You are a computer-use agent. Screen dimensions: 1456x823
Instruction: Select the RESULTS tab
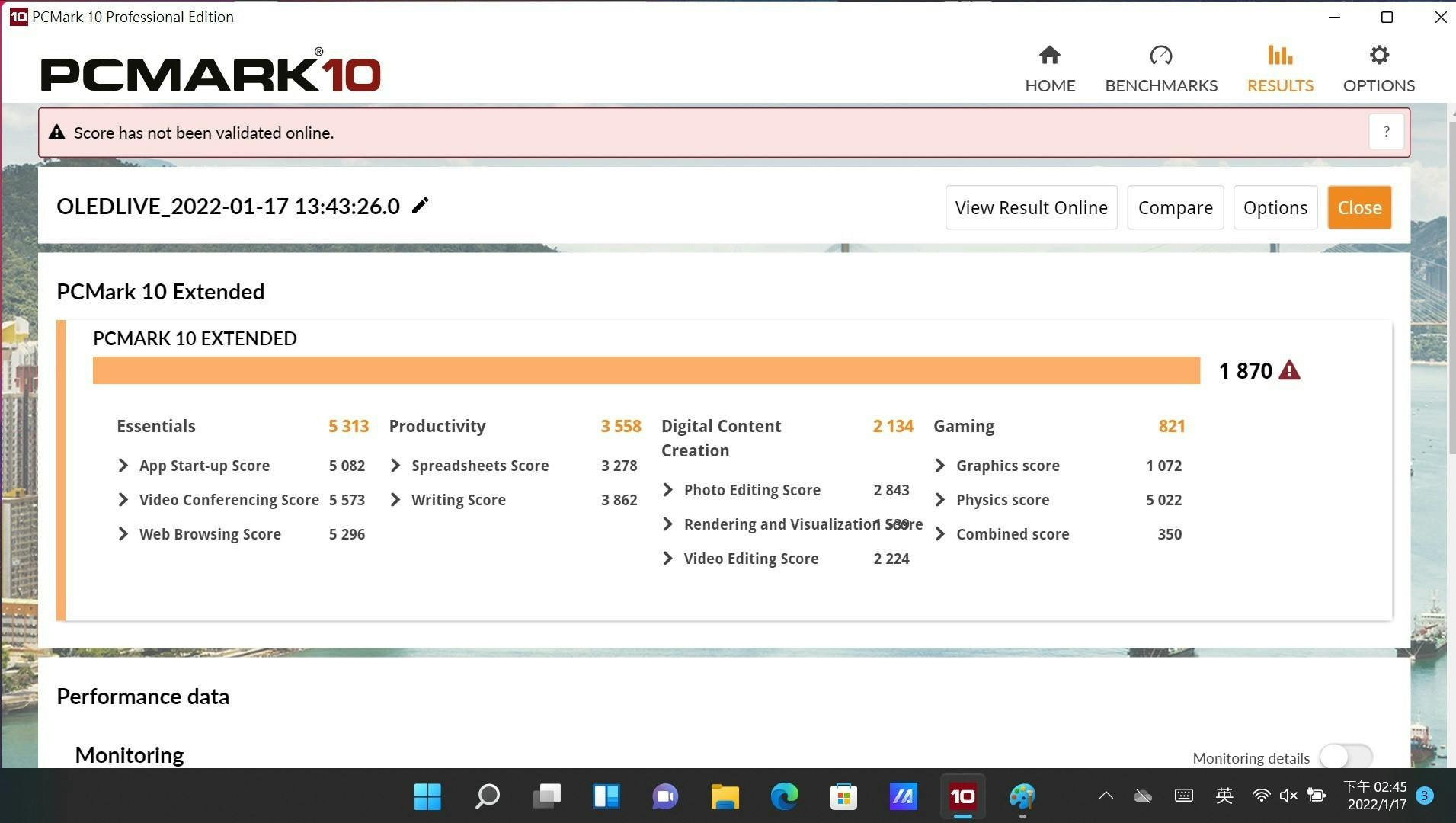pyautogui.click(x=1280, y=69)
